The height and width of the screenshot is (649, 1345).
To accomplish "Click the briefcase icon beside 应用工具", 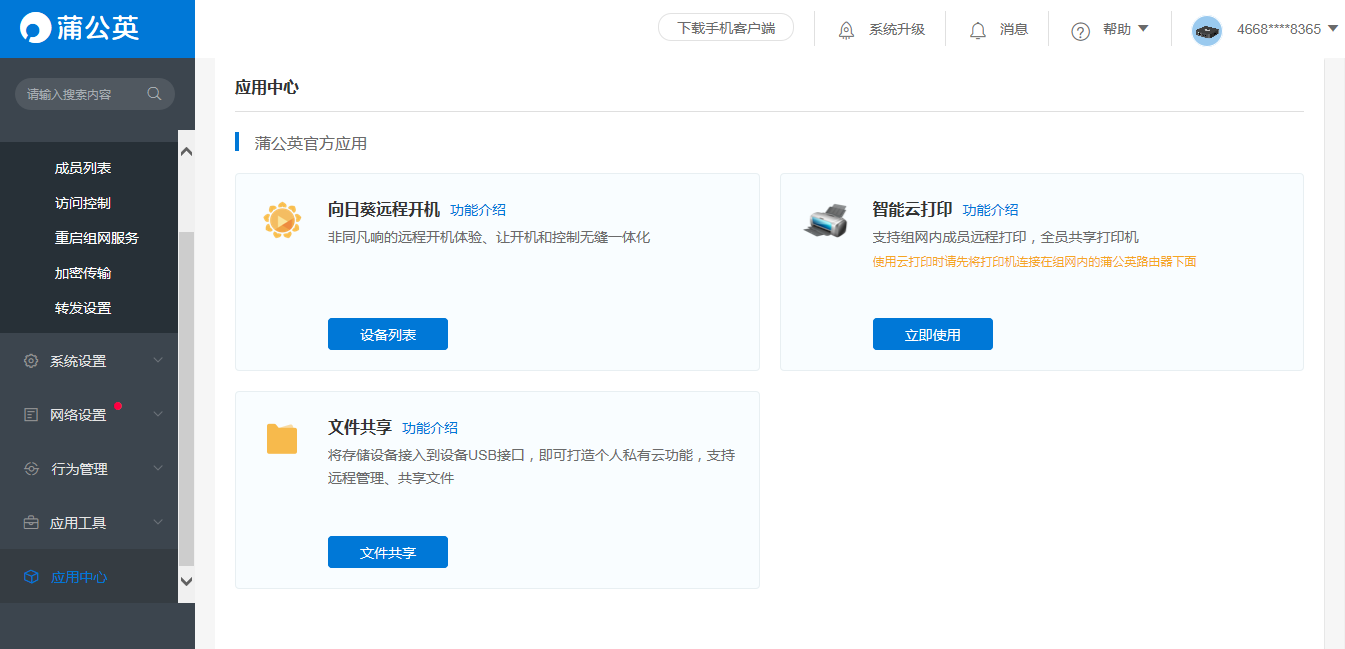I will 31,523.
